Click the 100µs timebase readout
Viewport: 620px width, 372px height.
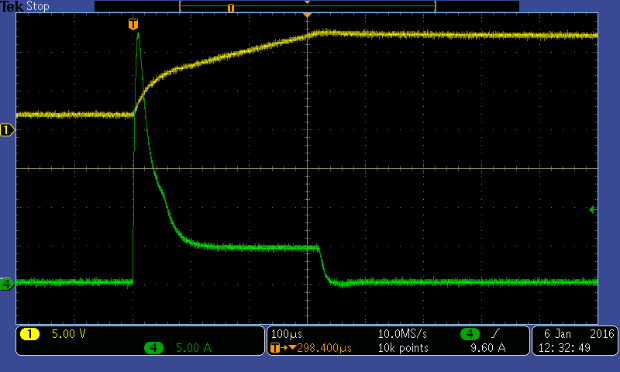(x=286, y=334)
